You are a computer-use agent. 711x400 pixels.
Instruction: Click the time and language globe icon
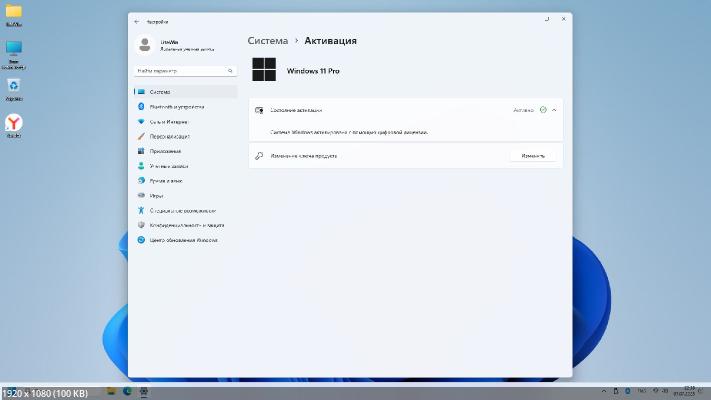[141, 180]
